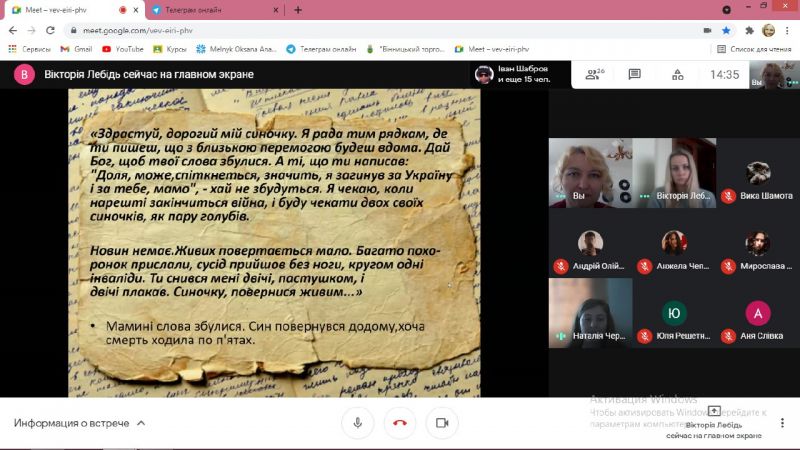Click the red hang up call button

point(400,423)
